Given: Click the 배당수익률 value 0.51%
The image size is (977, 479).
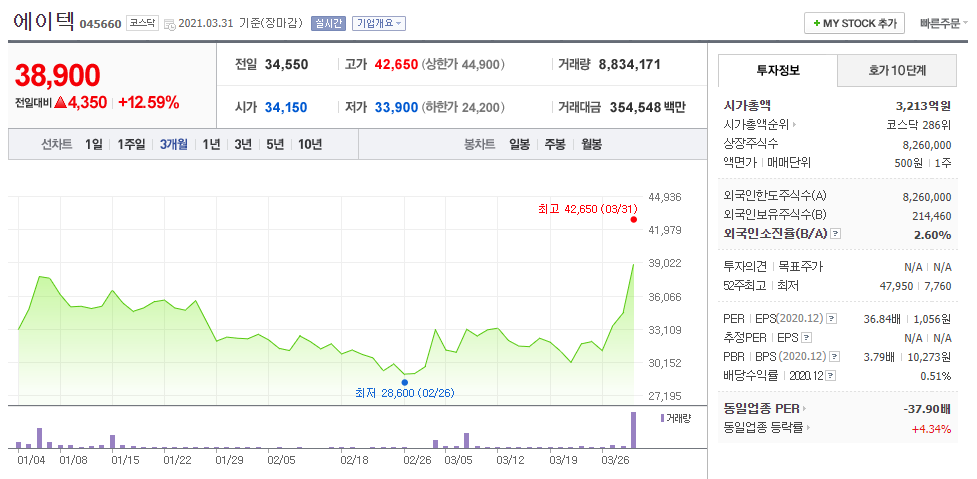Looking at the screenshot, I should coord(936,376).
